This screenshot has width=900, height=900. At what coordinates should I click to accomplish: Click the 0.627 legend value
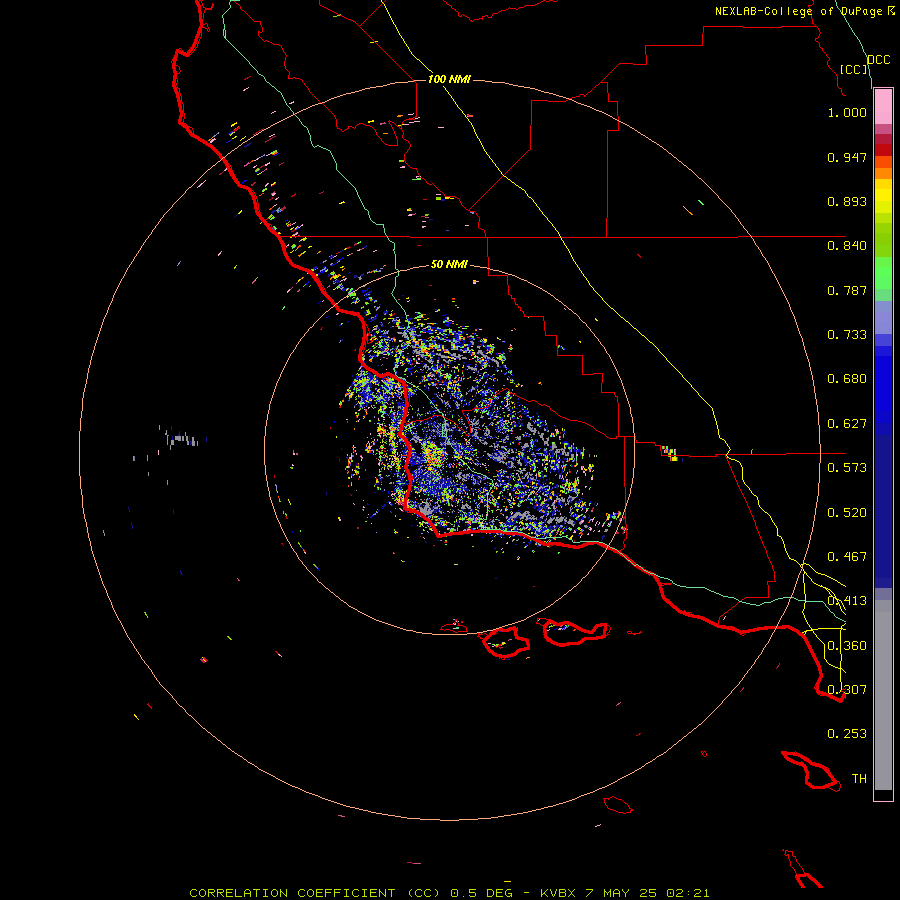tap(847, 424)
